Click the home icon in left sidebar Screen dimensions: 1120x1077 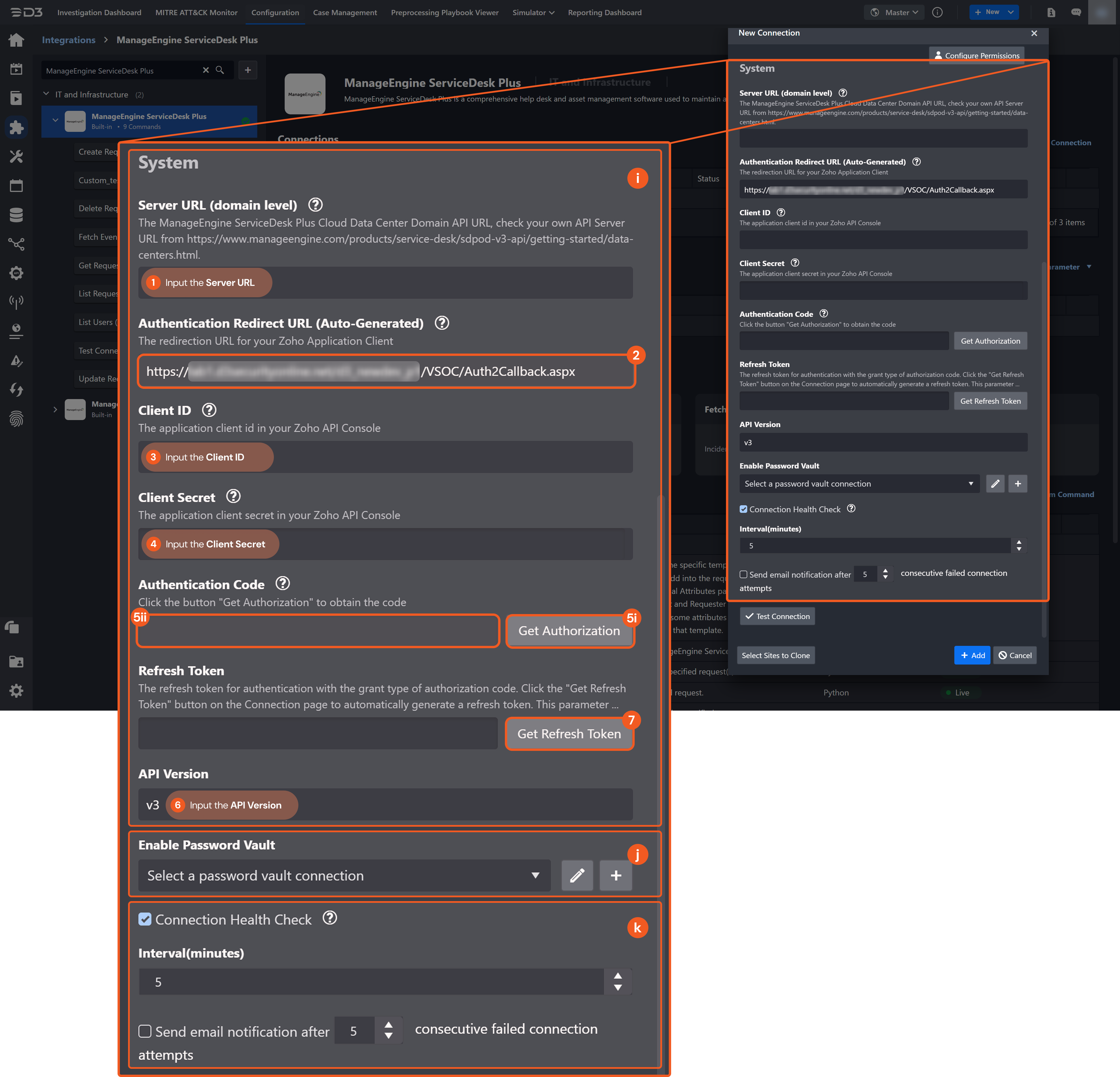pyautogui.click(x=16, y=40)
